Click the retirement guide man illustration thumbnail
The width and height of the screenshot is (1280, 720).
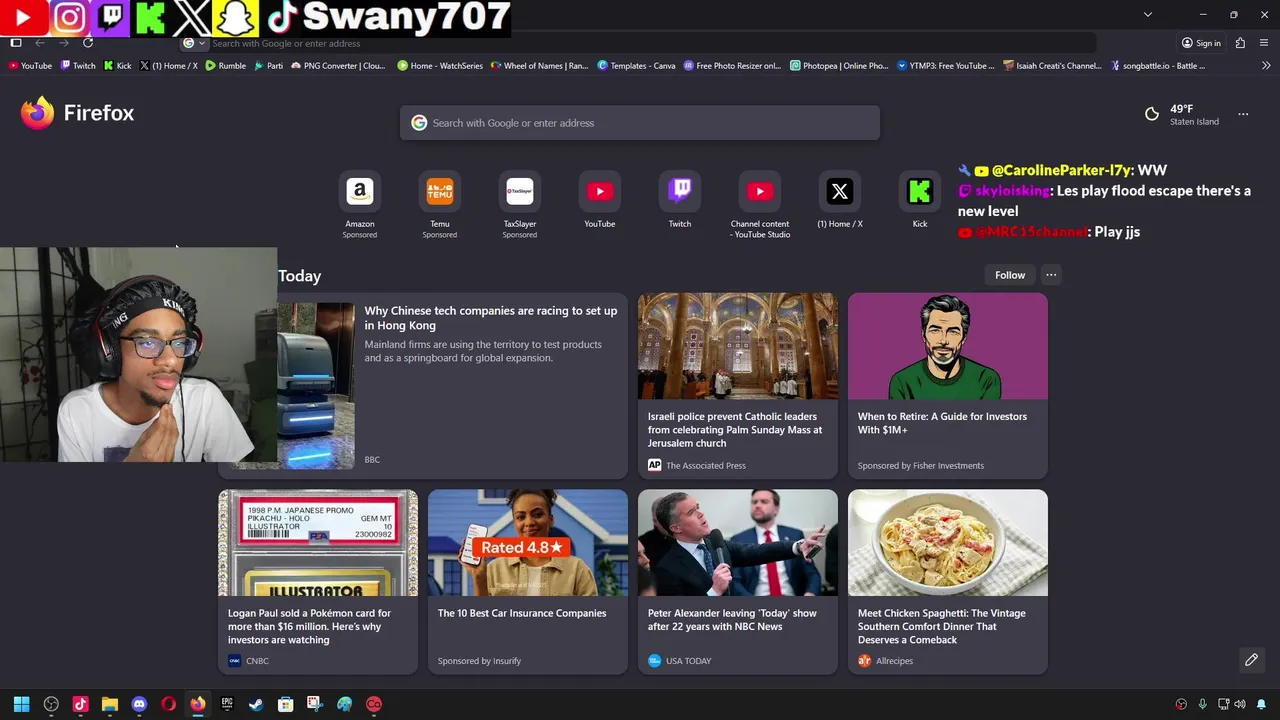(948, 346)
